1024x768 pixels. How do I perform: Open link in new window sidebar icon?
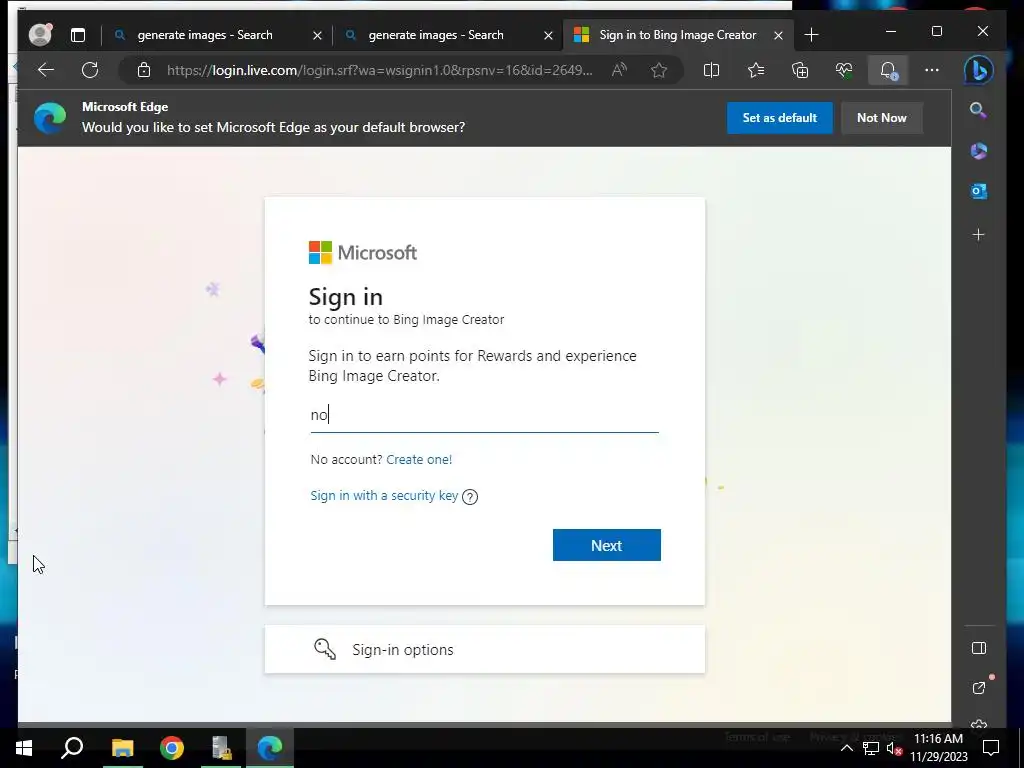click(x=979, y=688)
